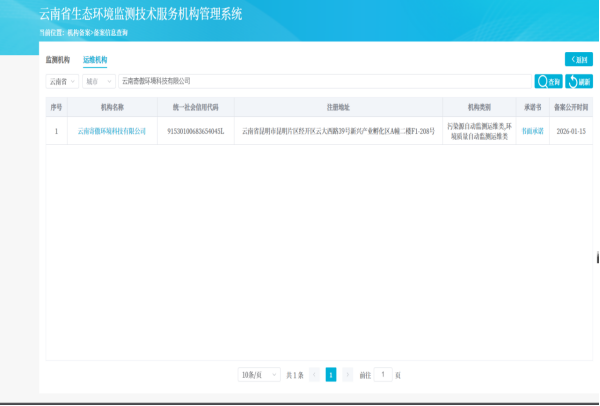The width and height of the screenshot is (600, 406).
Task: Click the 备案公开时间 column header
Action: pos(571,108)
